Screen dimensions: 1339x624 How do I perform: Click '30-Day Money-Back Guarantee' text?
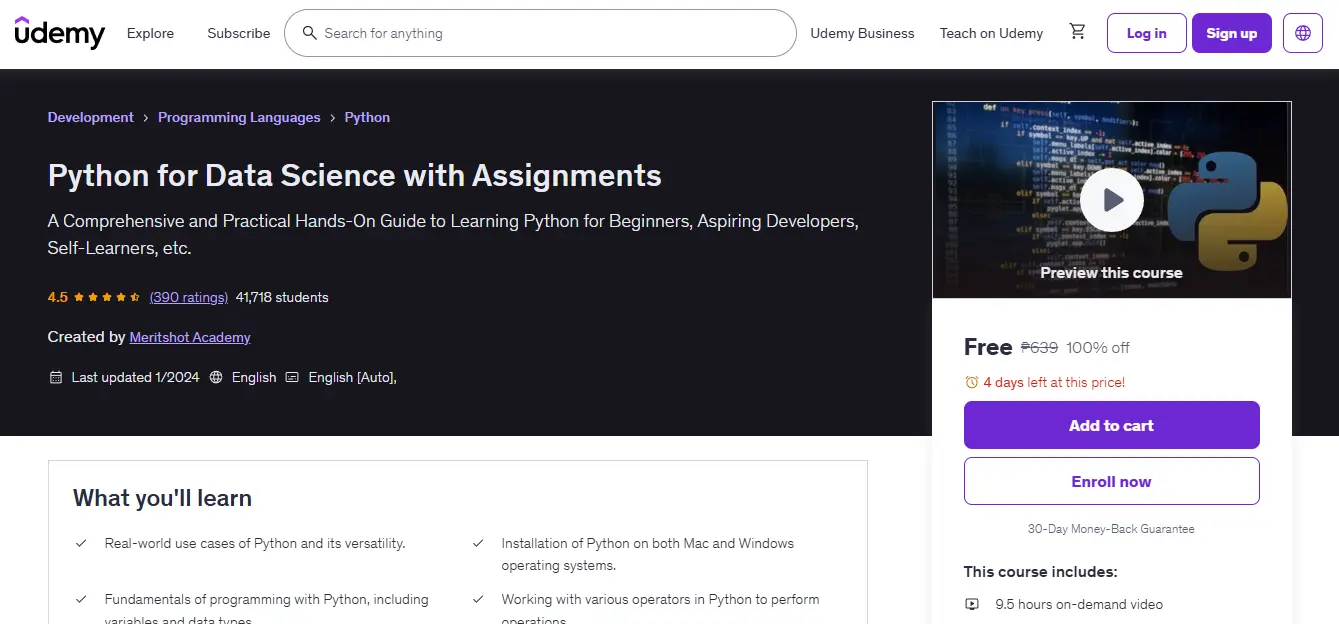click(x=1111, y=528)
